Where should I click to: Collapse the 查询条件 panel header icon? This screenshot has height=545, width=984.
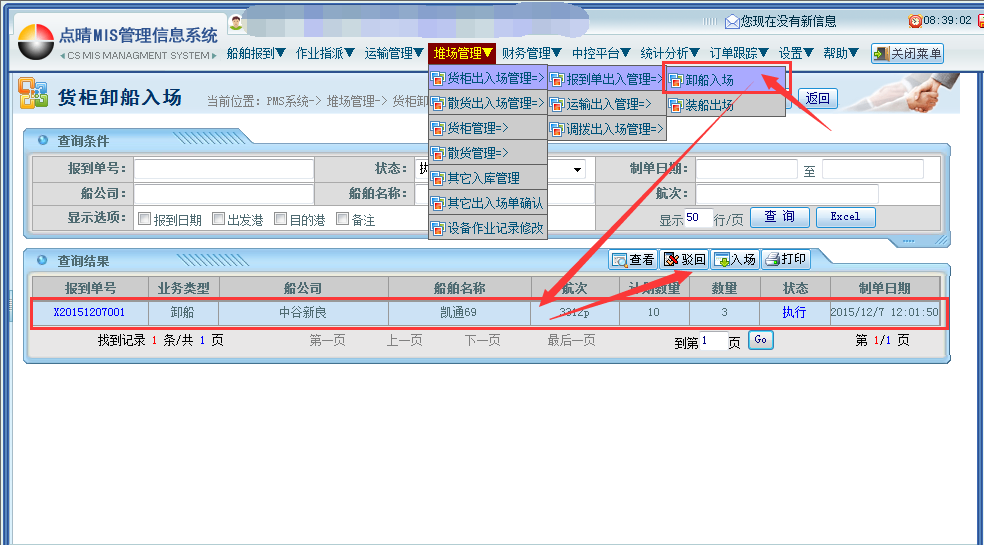43,141
